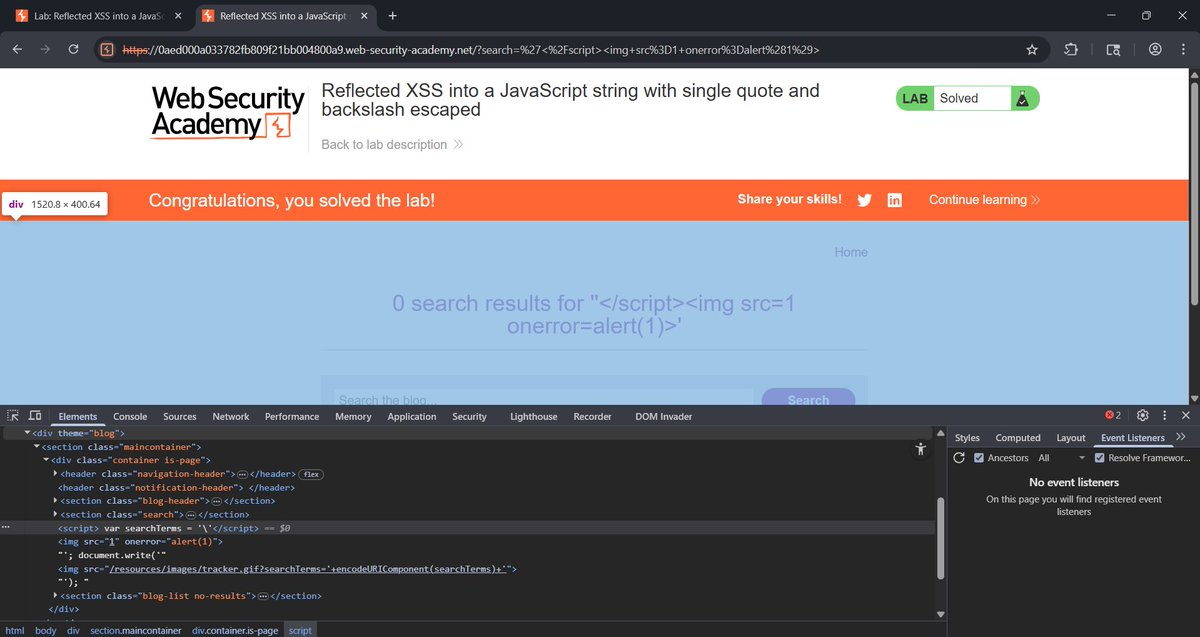
Task: Select 'section.maincontainer' in the breadcrumb
Action: [136, 631]
